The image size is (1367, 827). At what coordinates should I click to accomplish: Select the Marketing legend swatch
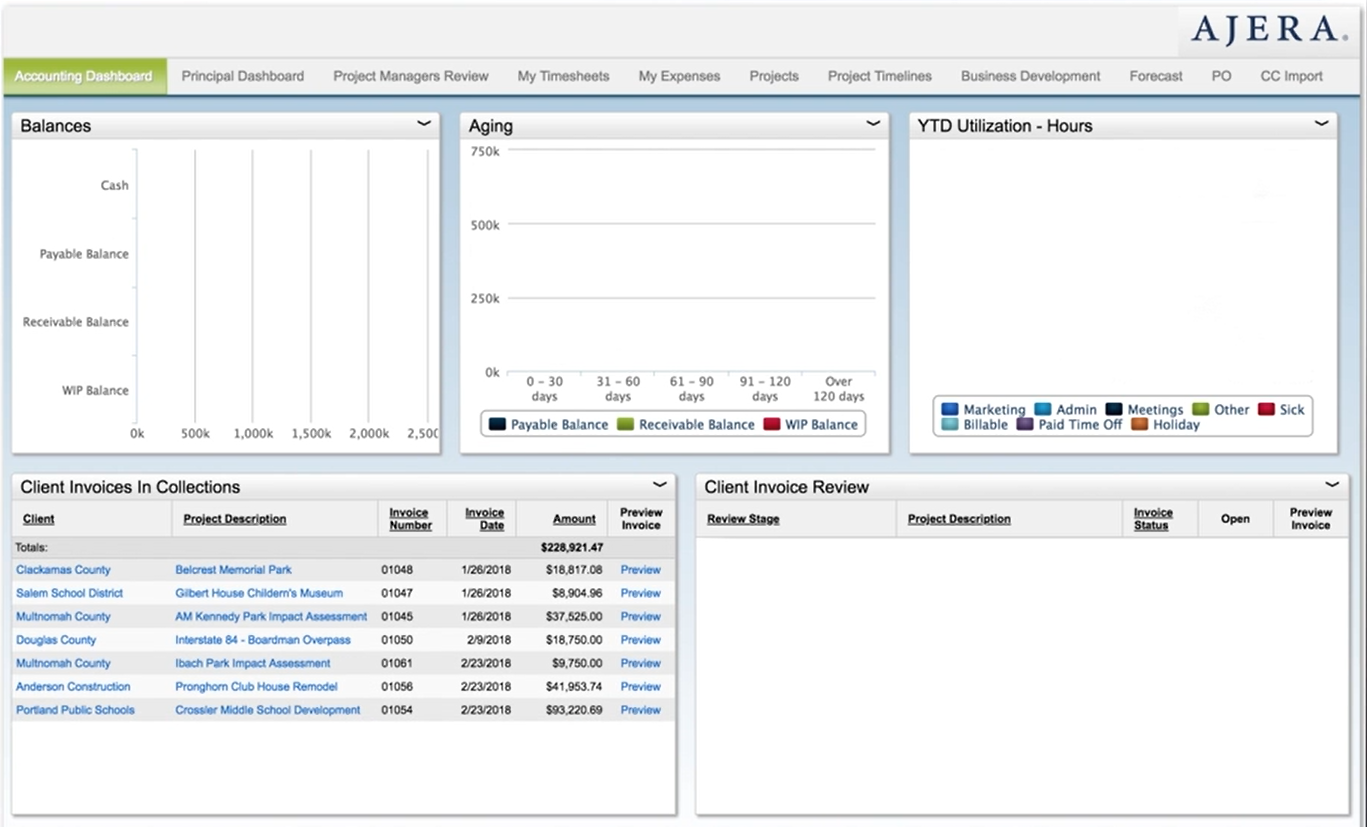tap(948, 410)
